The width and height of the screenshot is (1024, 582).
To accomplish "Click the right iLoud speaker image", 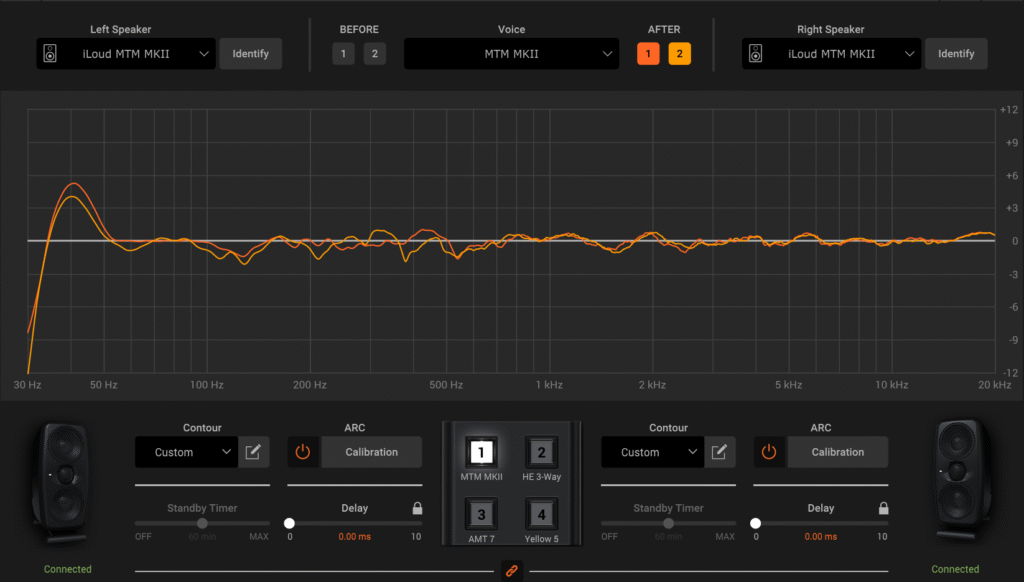I will pyautogui.click(x=963, y=482).
